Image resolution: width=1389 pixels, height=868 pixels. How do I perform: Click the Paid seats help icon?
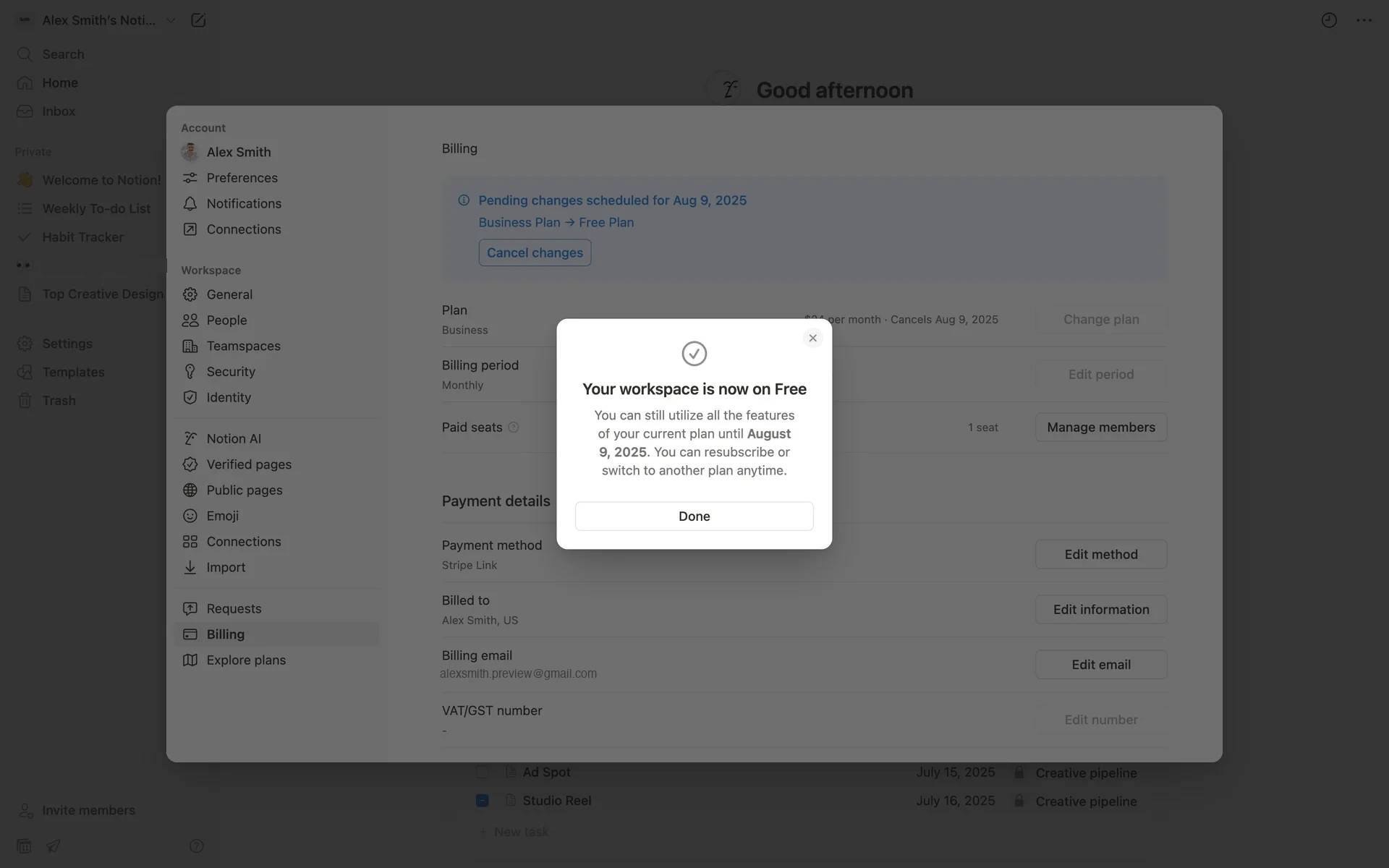point(514,427)
